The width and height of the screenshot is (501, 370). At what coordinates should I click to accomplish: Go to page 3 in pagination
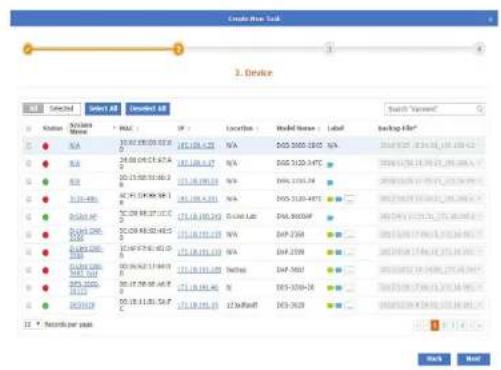pos(453,325)
